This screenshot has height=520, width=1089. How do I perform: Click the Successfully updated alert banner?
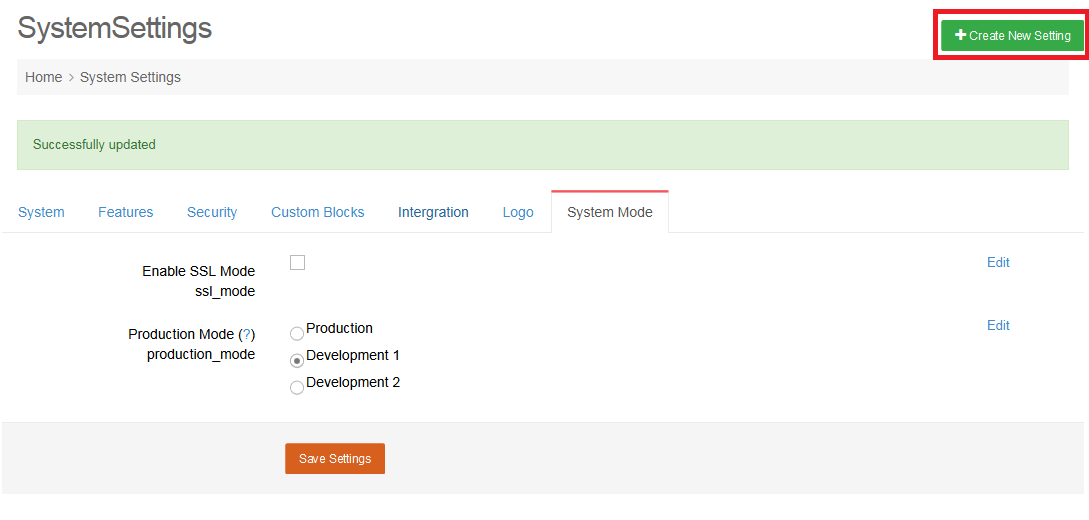tap(542, 145)
